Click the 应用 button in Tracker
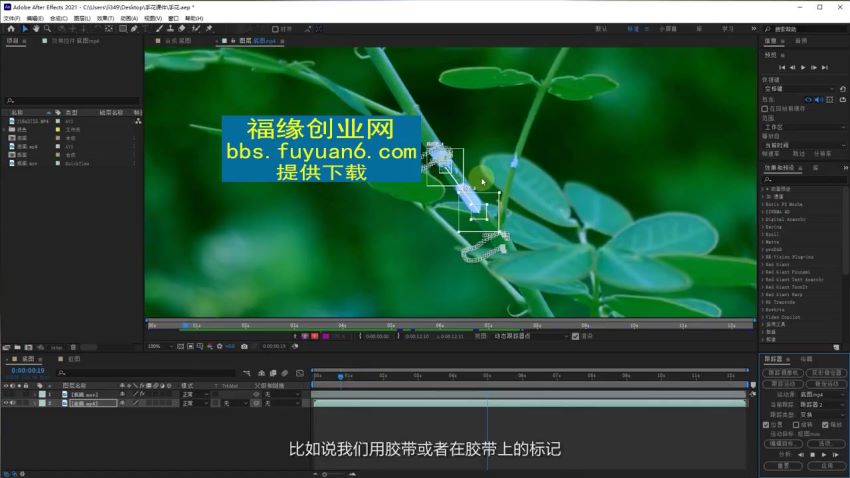 [x=825, y=466]
